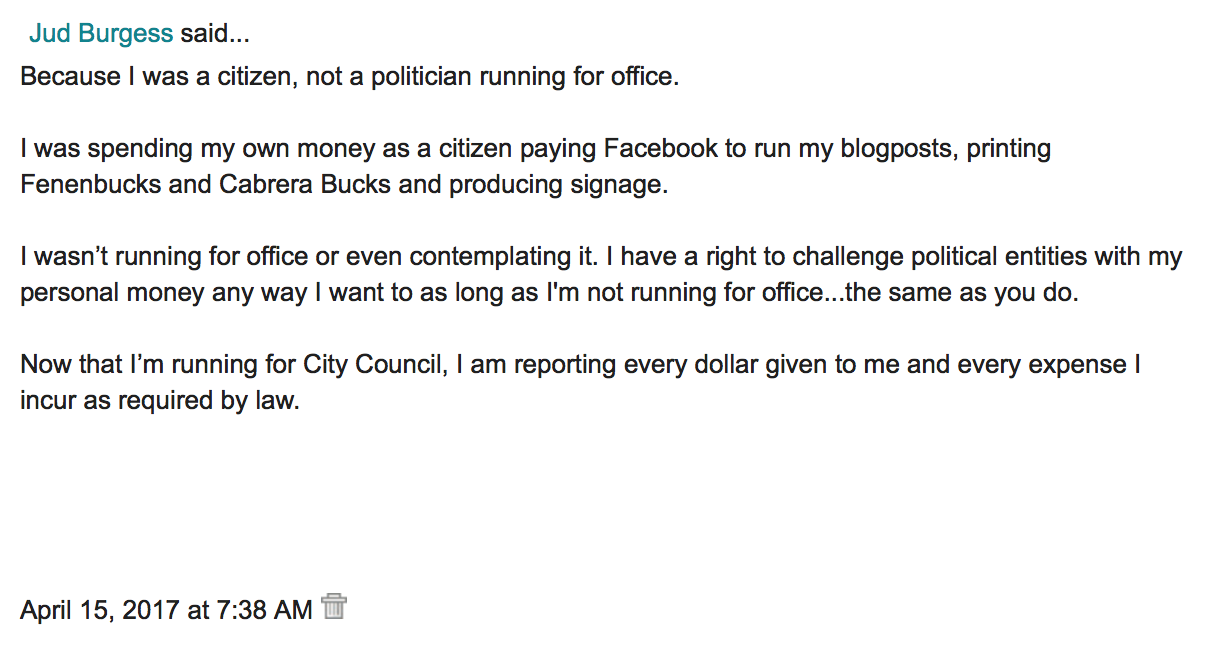Click the word "Fenenbucks" in the comment
The height and width of the screenshot is (648, 1218).
85,185
